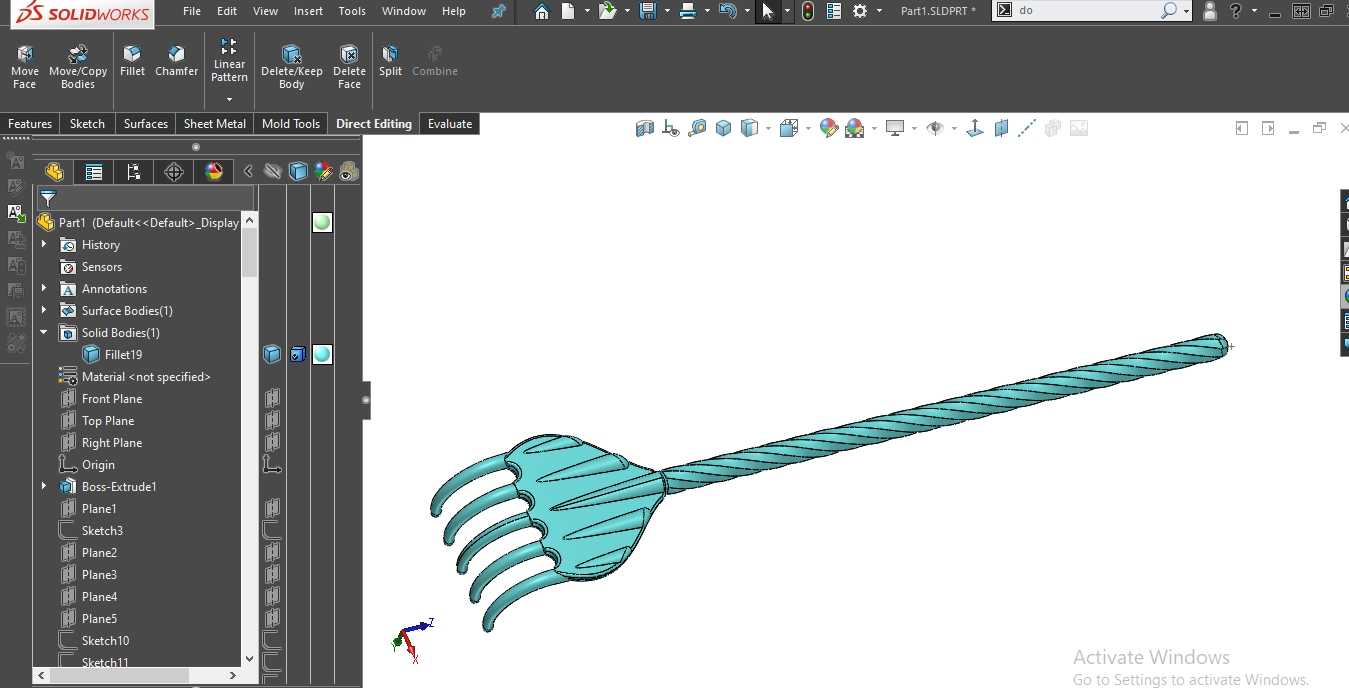Expand the History tree node

click(44, 245)
